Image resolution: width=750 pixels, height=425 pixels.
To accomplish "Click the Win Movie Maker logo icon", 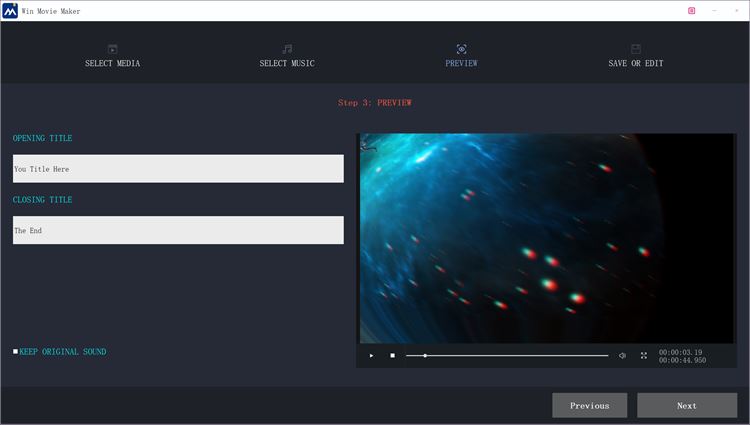I will pos(10,11).
